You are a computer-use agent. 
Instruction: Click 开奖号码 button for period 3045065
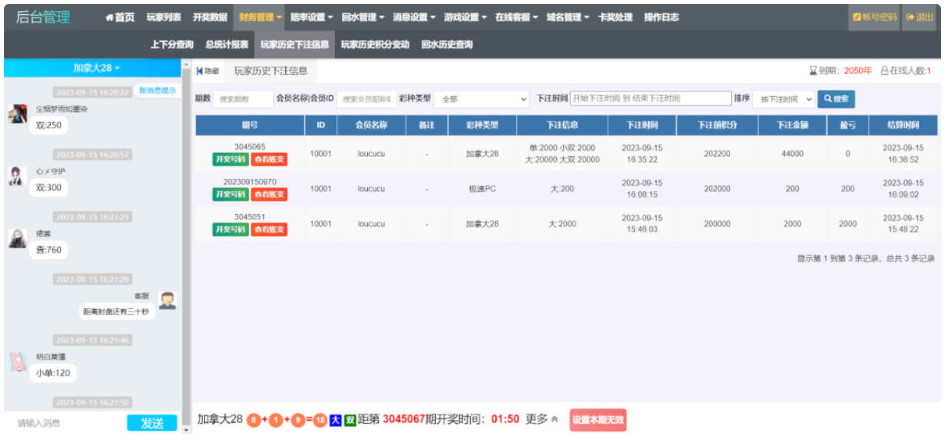[230, 159]
